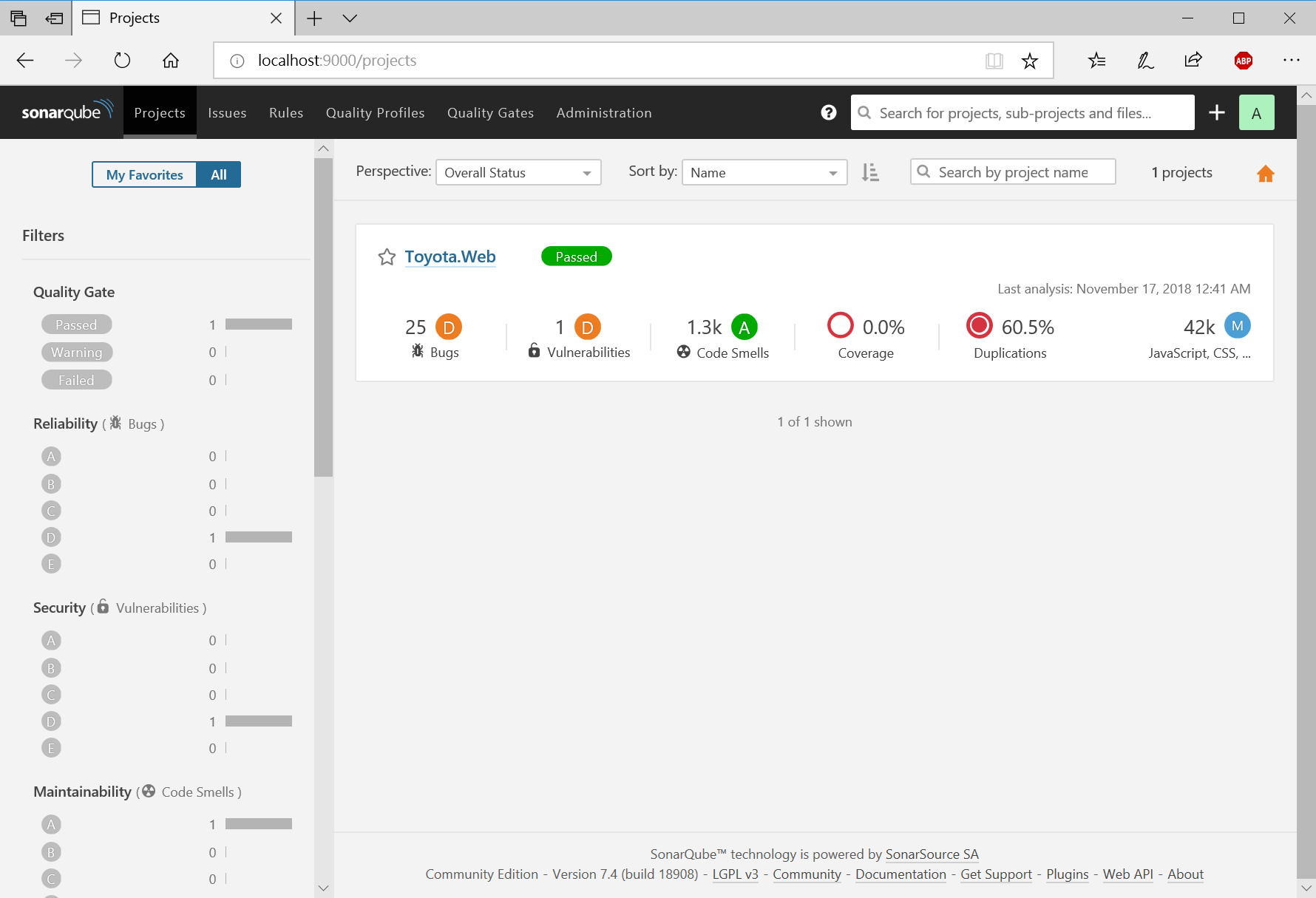The image size is (1316, 898).
Task: Favorite Toyota.Web with the star icon
Action: [387, 256]
